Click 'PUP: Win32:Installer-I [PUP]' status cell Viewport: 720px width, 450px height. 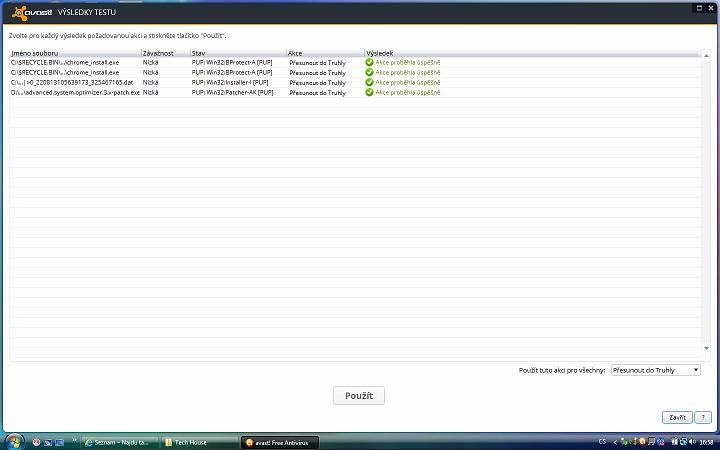click(230, 83)
